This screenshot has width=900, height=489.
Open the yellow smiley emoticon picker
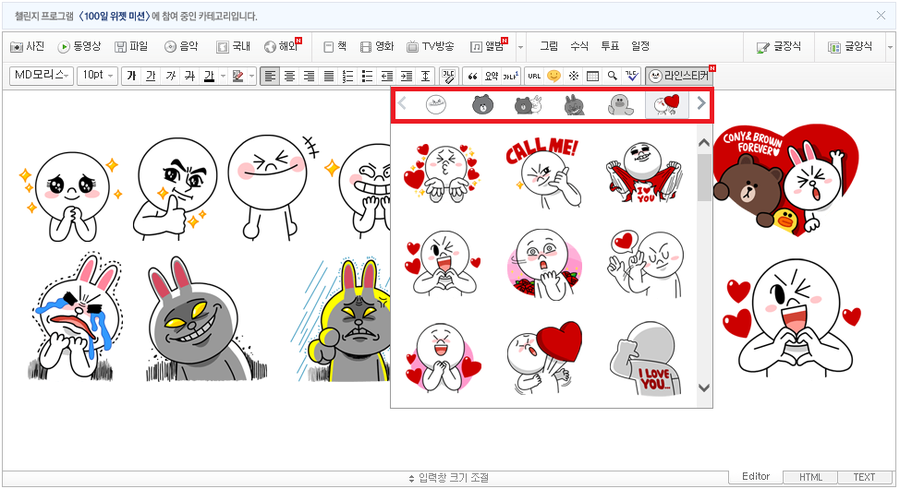[x=553, y=76]
